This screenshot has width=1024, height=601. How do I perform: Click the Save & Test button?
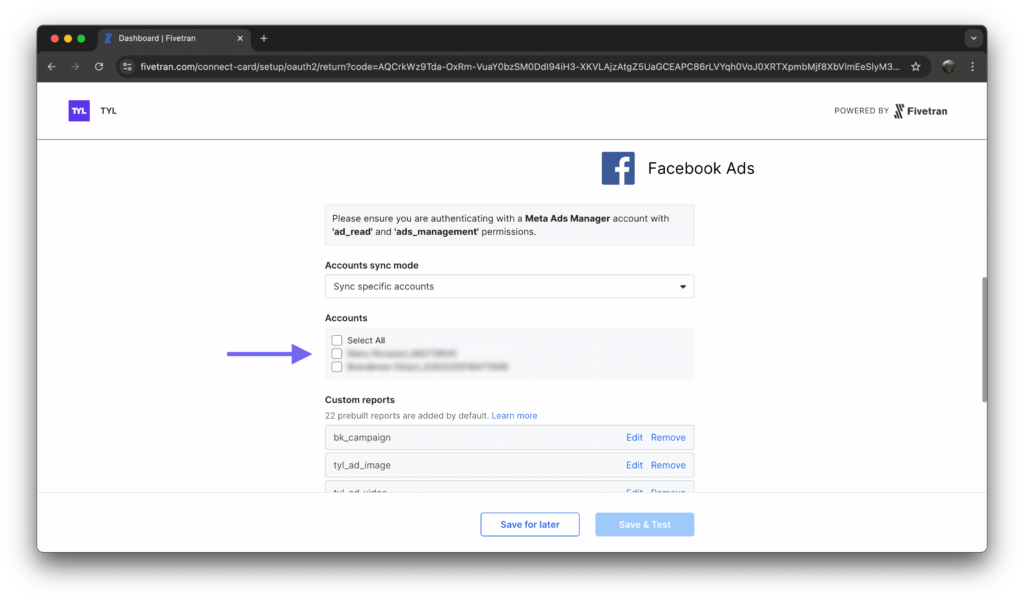click(645, 525)
